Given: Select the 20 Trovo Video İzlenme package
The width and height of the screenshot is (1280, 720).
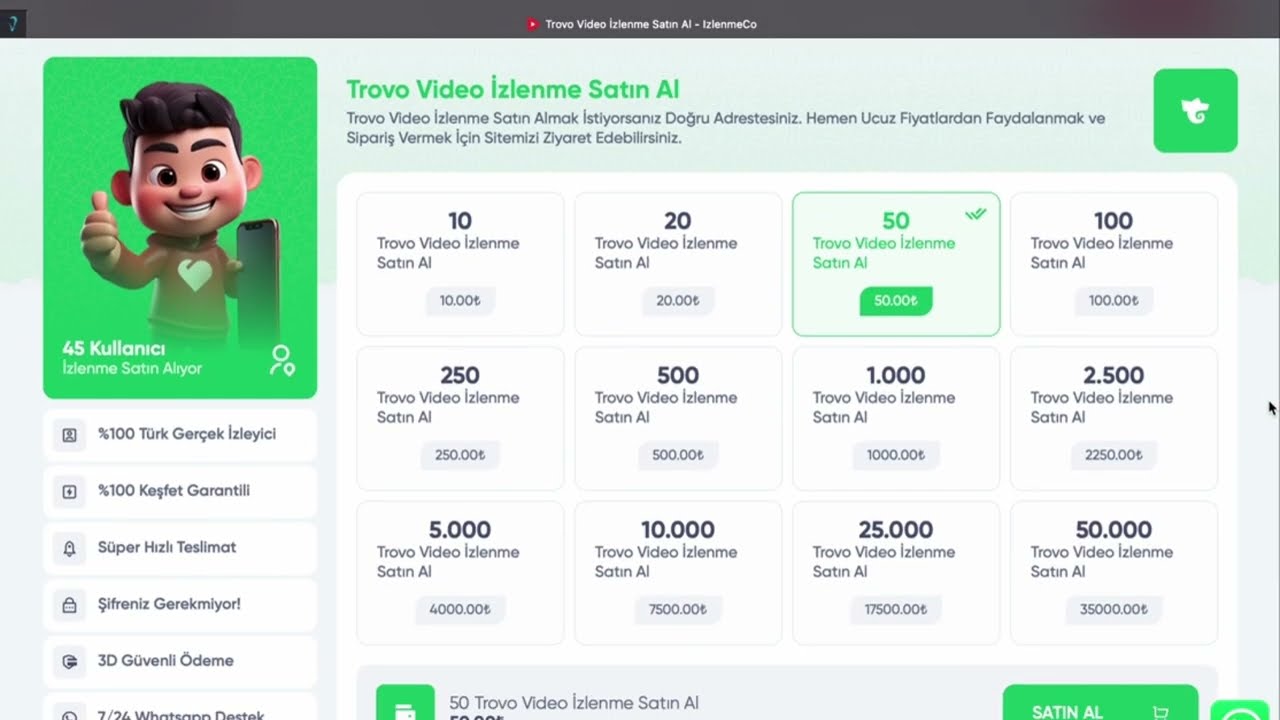Looking at the screenshot, I should point(678,264).
